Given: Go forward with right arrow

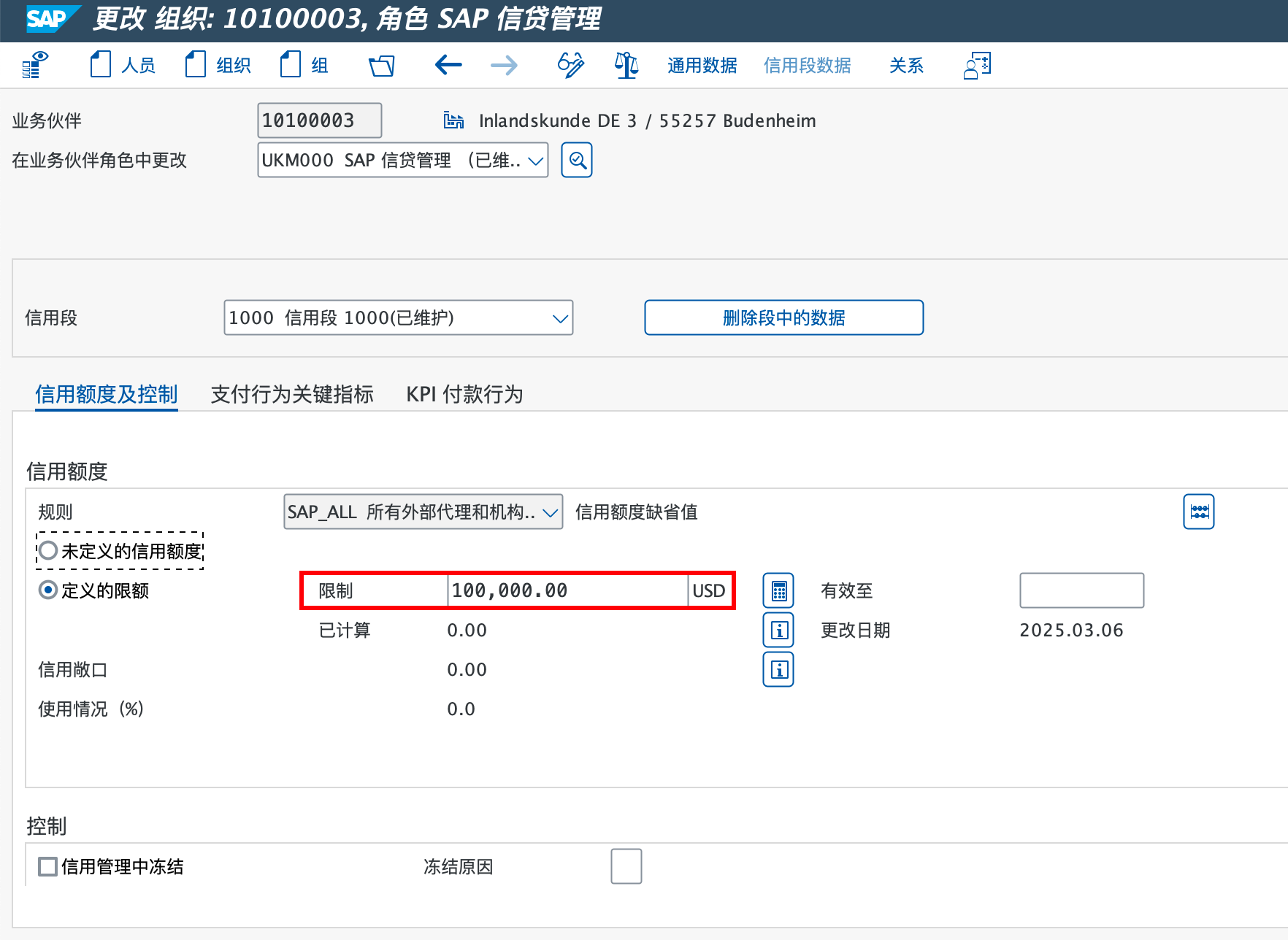Looking at the screenshot, I should coord(504,66).
